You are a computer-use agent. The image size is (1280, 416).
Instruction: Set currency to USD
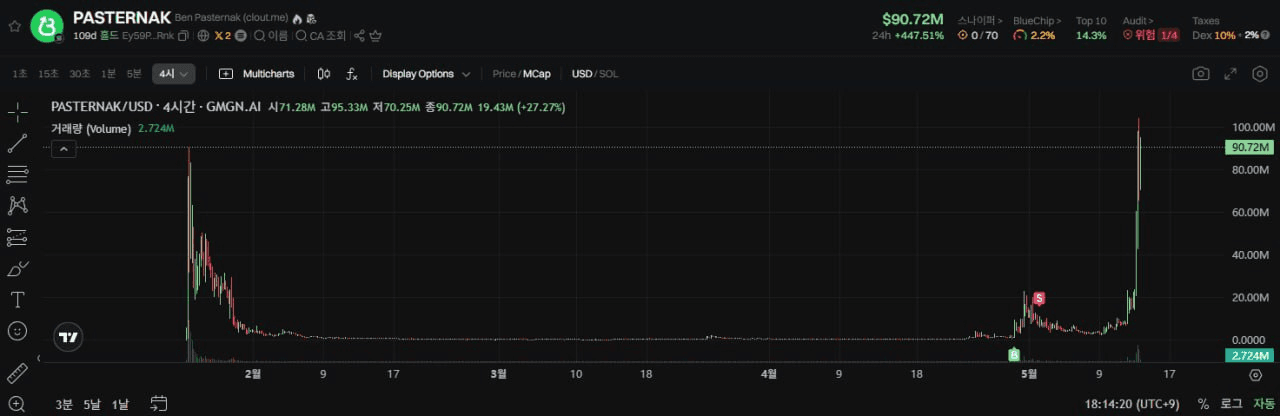tap(582, 74)
